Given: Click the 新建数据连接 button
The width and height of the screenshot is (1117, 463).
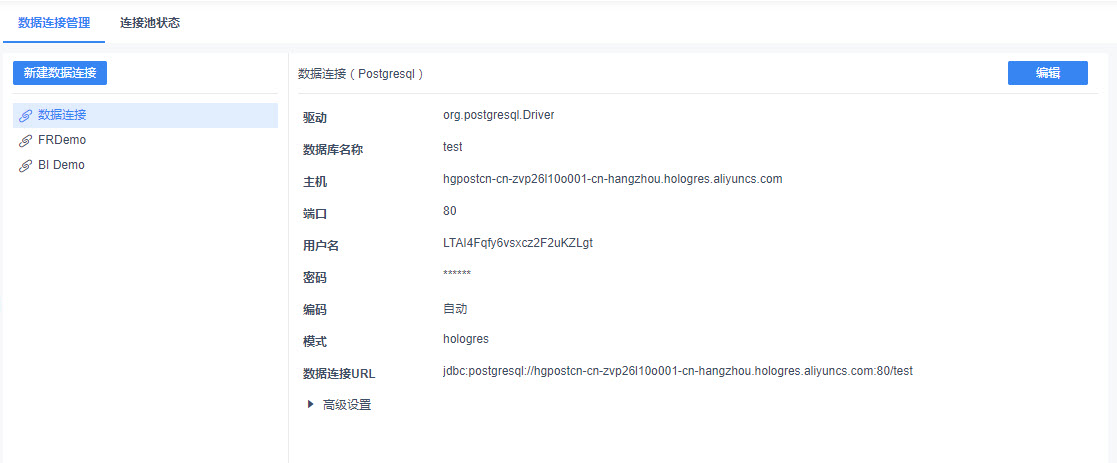Looking at the screenshot, I should [x=60, y=73].
